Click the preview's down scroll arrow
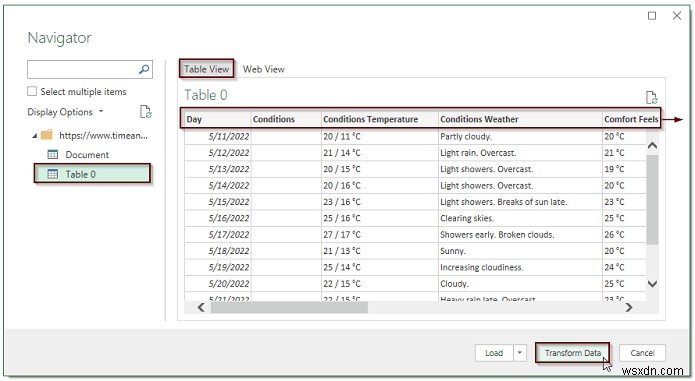This screenshot has width=695, height=381. tap(652, 284)
